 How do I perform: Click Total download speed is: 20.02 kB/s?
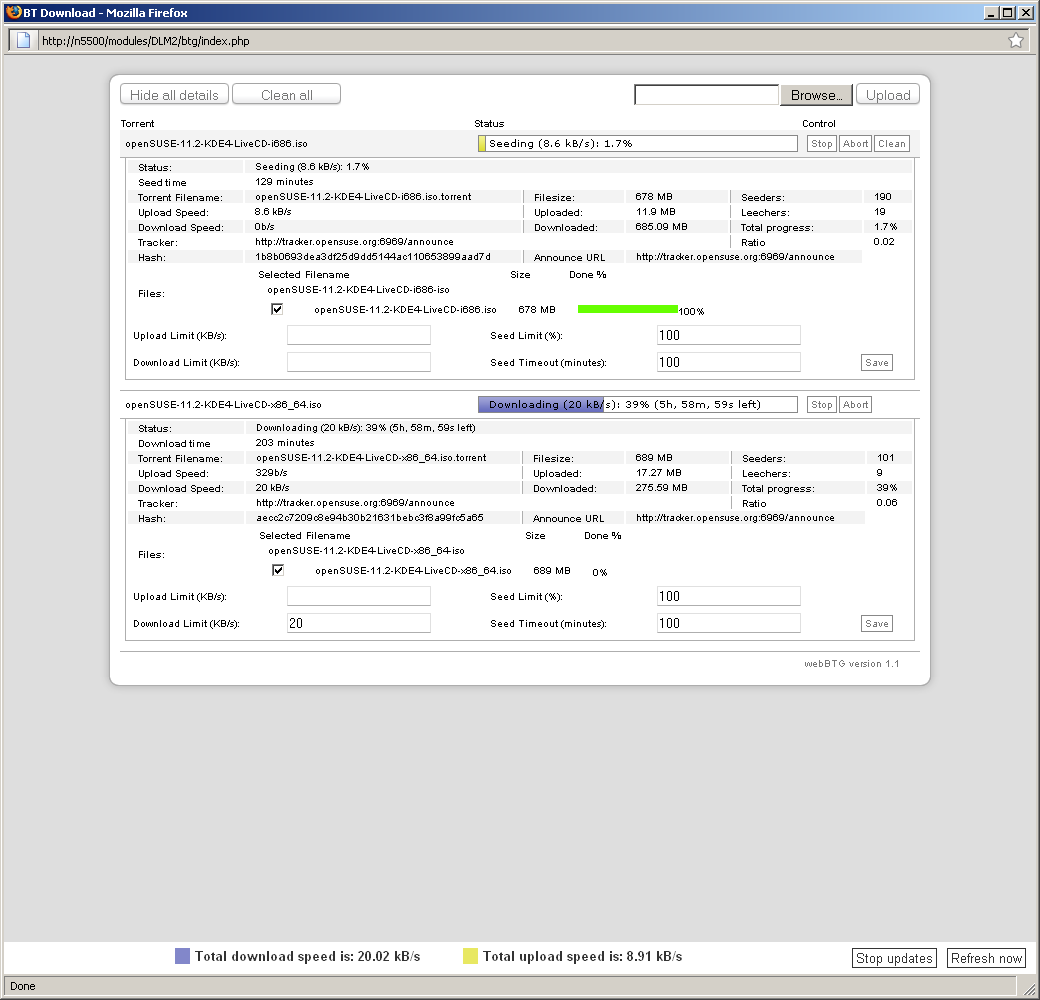[308, 956]
